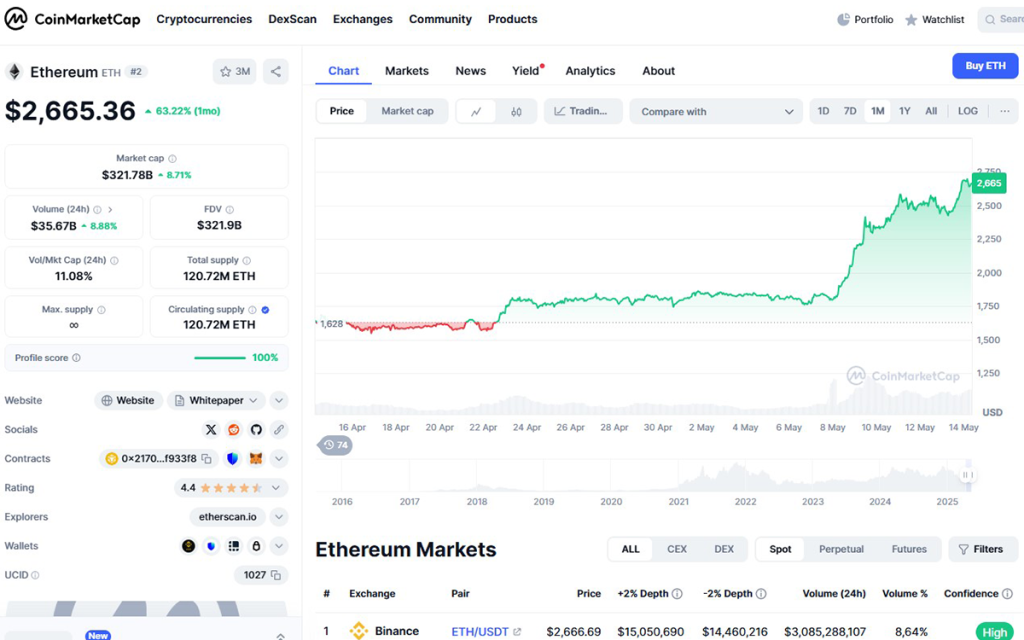Set chart range to 1Y
1024x640 pixels.
point(904,111)
